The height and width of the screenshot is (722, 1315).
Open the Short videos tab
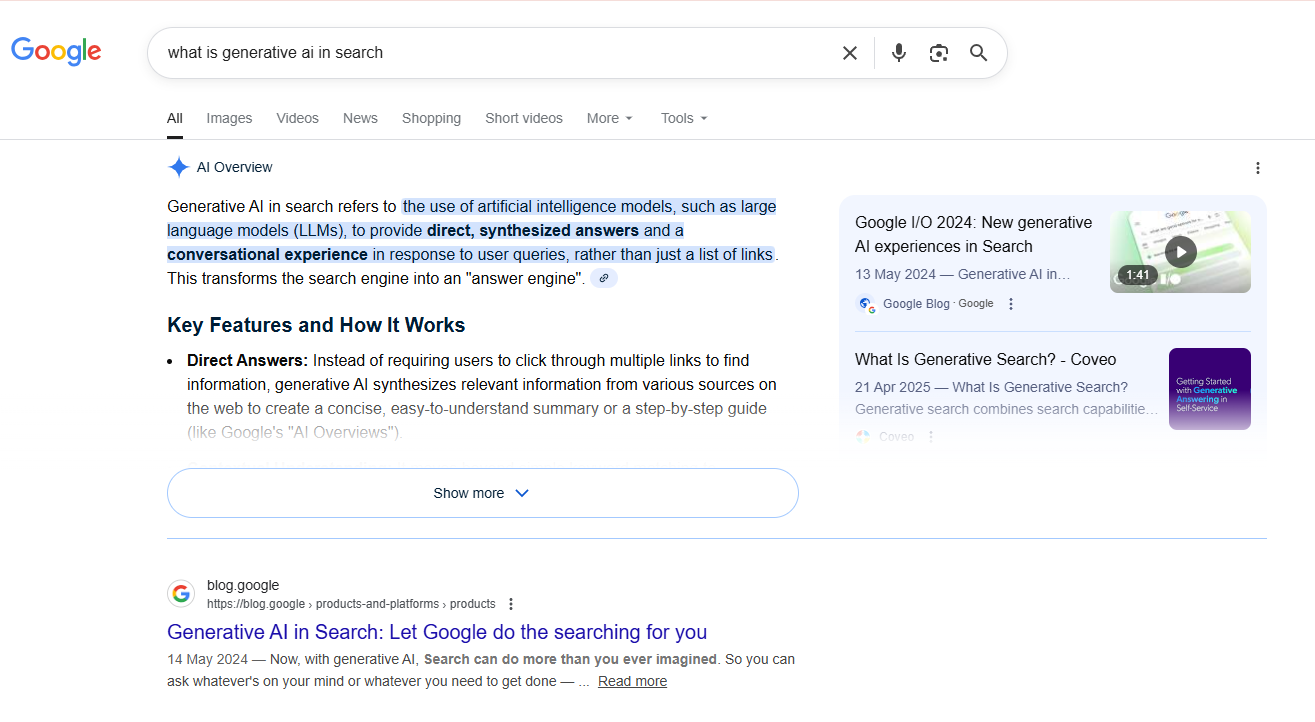(524, 118)
